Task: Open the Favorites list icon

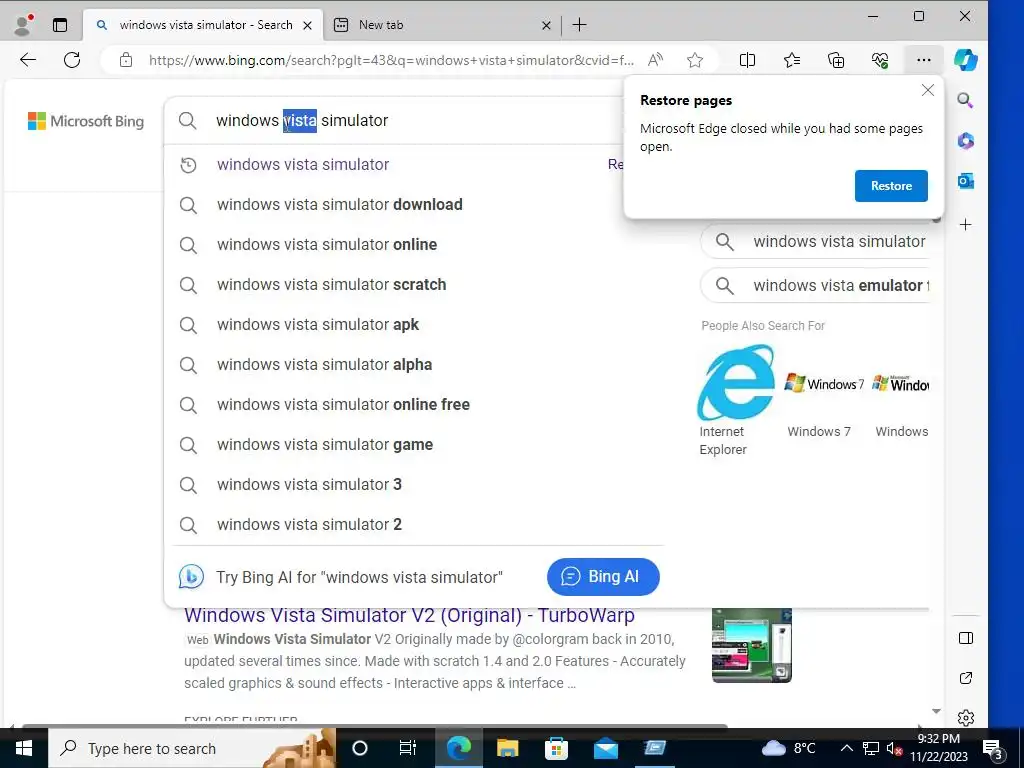Action: click(792, 60)
